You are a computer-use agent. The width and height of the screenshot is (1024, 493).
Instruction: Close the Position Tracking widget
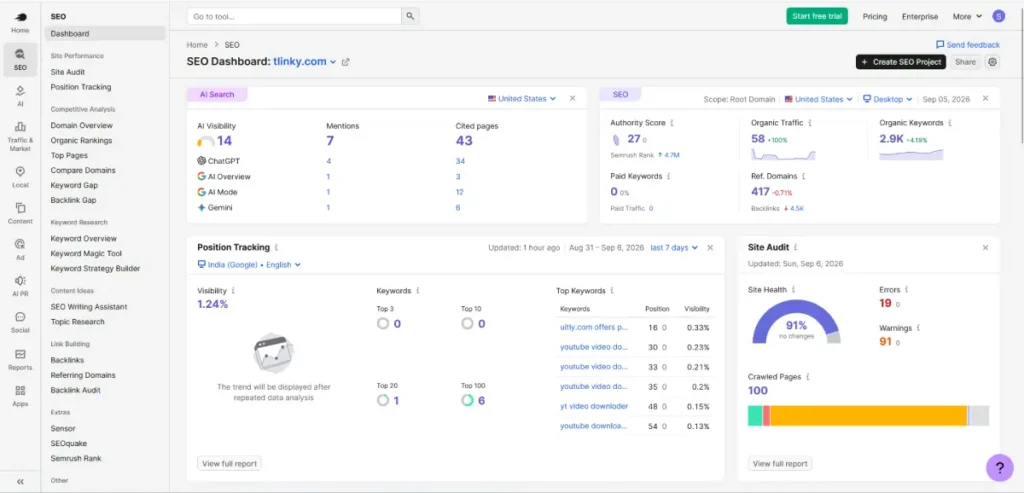[x=710, y=247]
